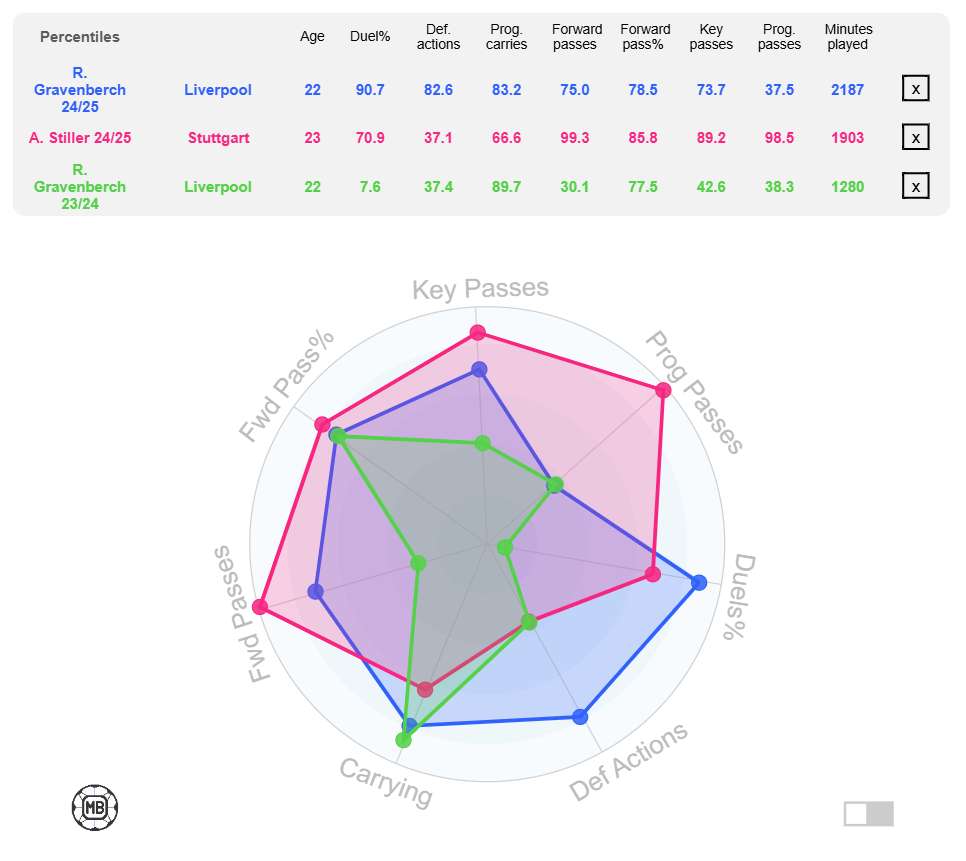This screenshot has height=861, width=966.
Task: Open R. Gravenberch 24/25 player name
Action: point(79,89)
